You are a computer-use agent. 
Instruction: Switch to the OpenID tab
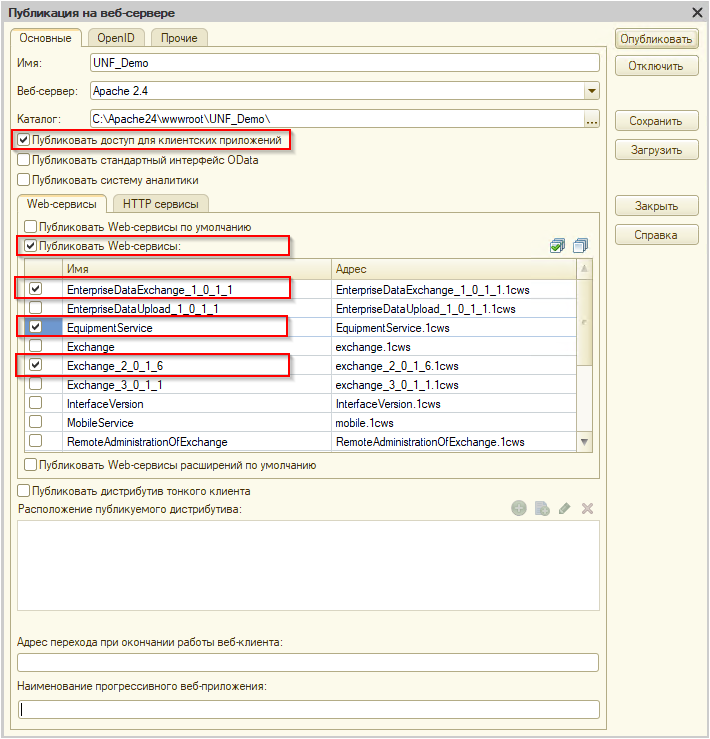pyautogui.click(x=116, y=38)
